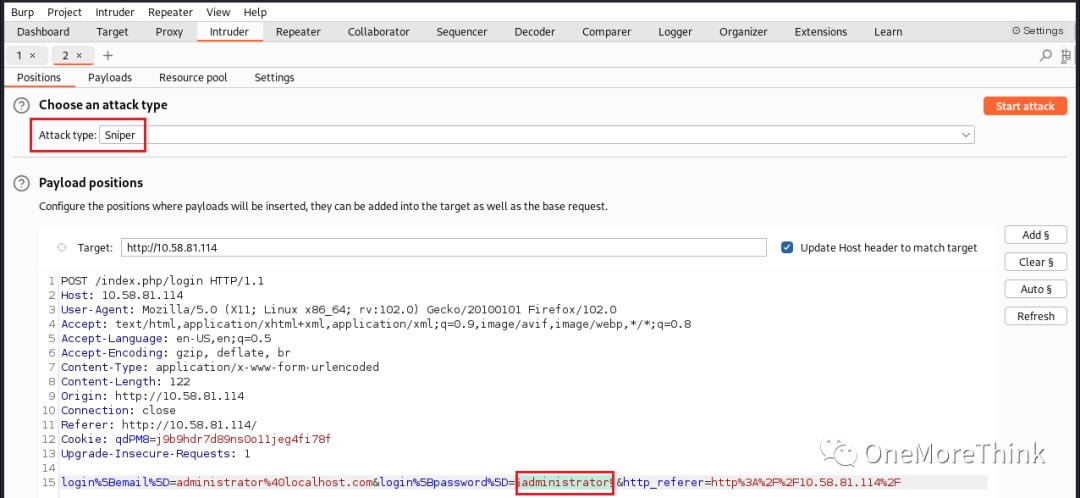Viewport: 1080px width, 498px height.
Task: Switch to the Target tab
Action: point(112,32)
